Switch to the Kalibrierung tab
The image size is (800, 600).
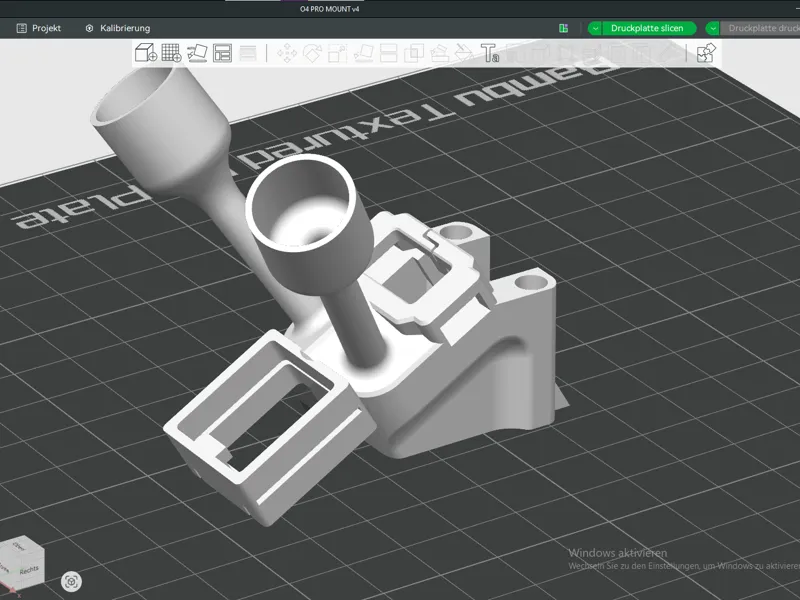pos(118,28)
